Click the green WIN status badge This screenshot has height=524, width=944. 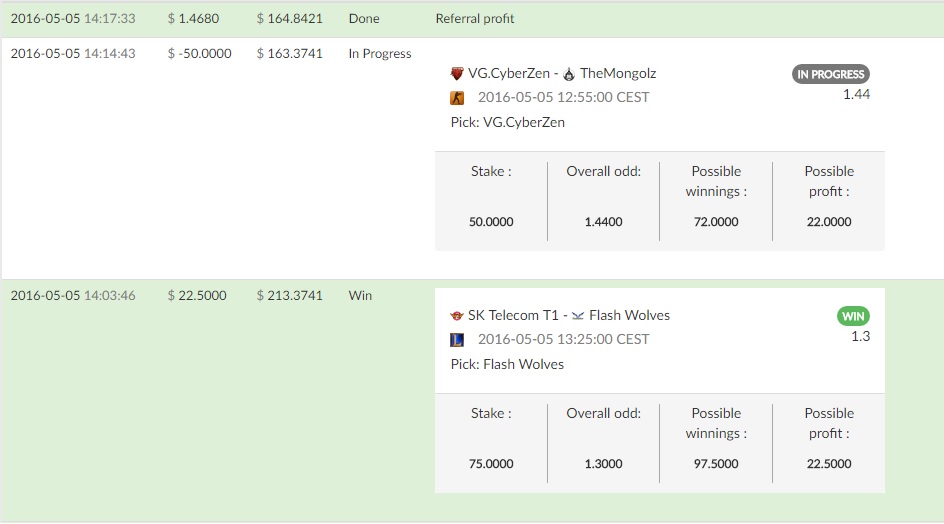[853, 316]
